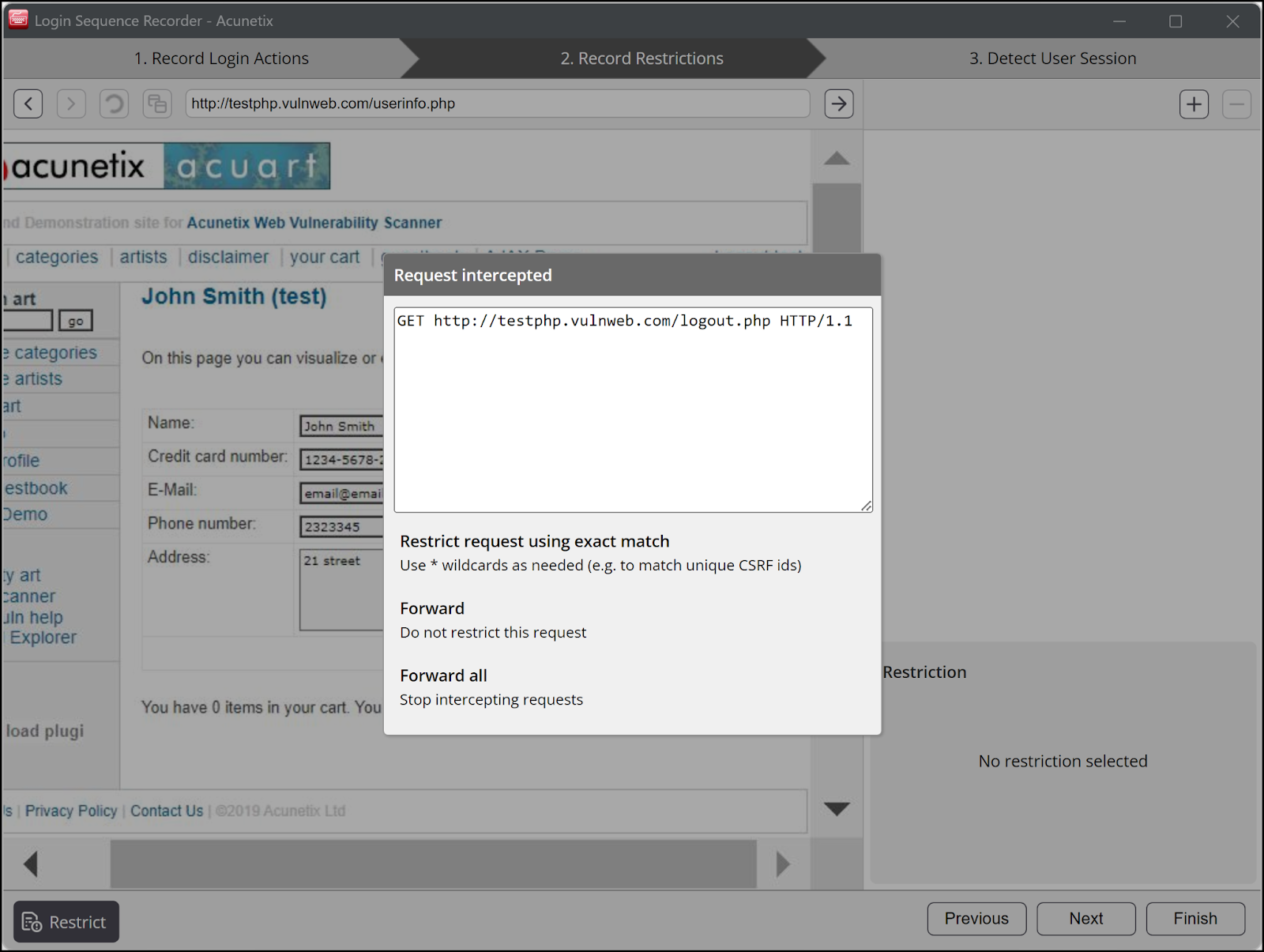Open the Contact Us link
The height and width of the screenshot is (952, 1264).
click(x=167, y=811)
